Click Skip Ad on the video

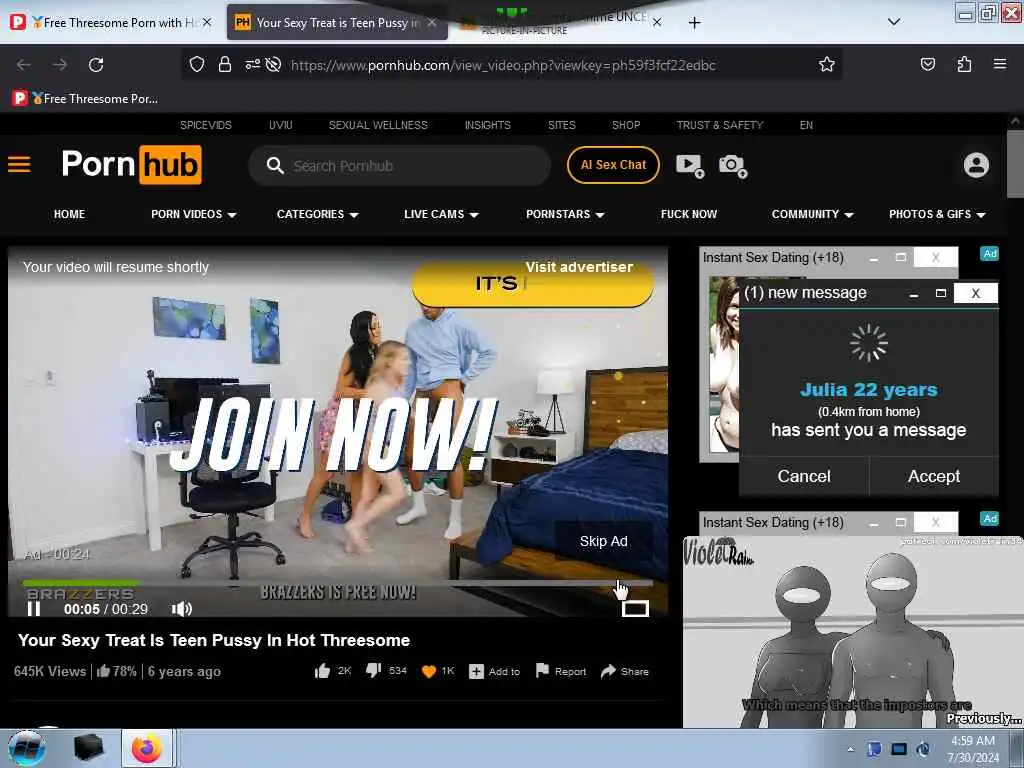click(x=603, y=541)
